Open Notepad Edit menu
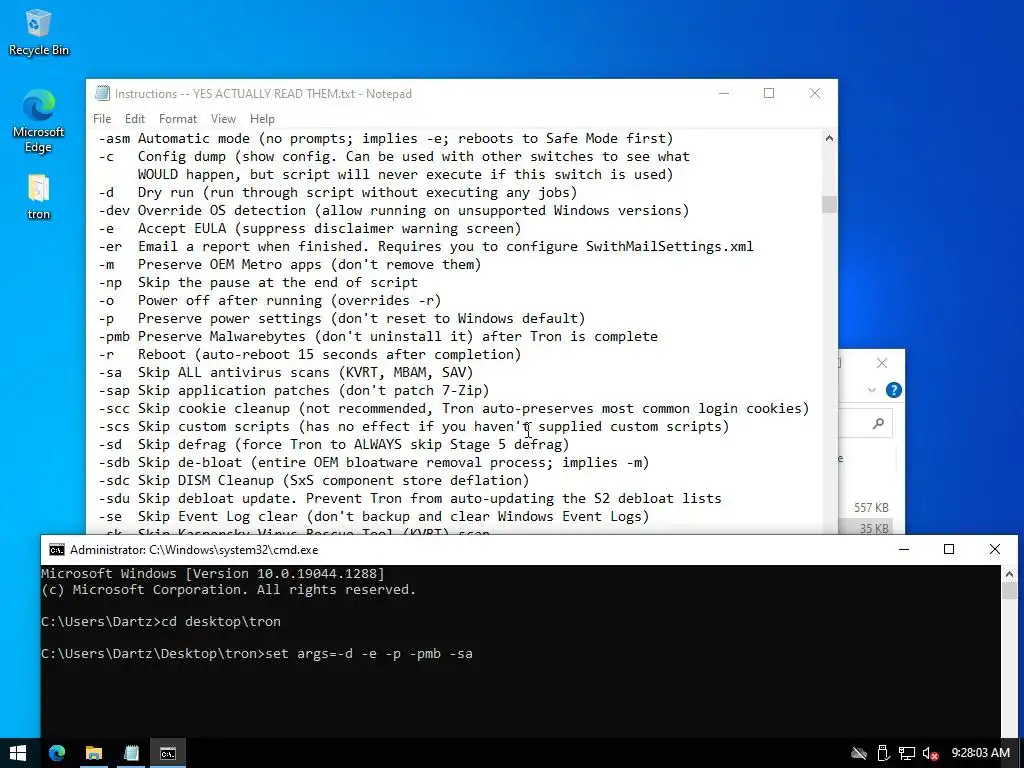This screenshot has width=1024, height=768. pyautogui.click(x=135, y=119)
